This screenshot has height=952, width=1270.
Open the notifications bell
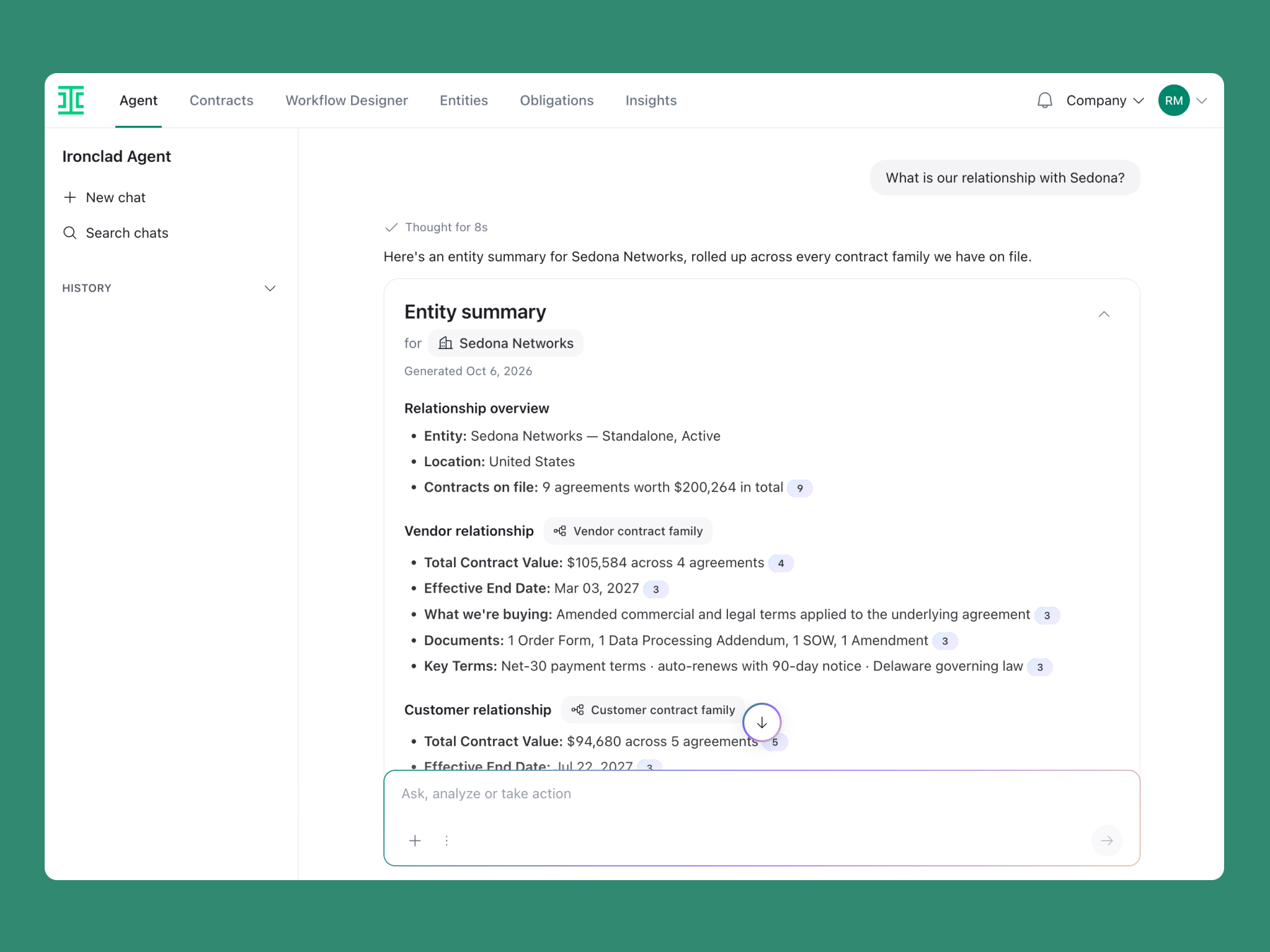[x=1044, y=100]
